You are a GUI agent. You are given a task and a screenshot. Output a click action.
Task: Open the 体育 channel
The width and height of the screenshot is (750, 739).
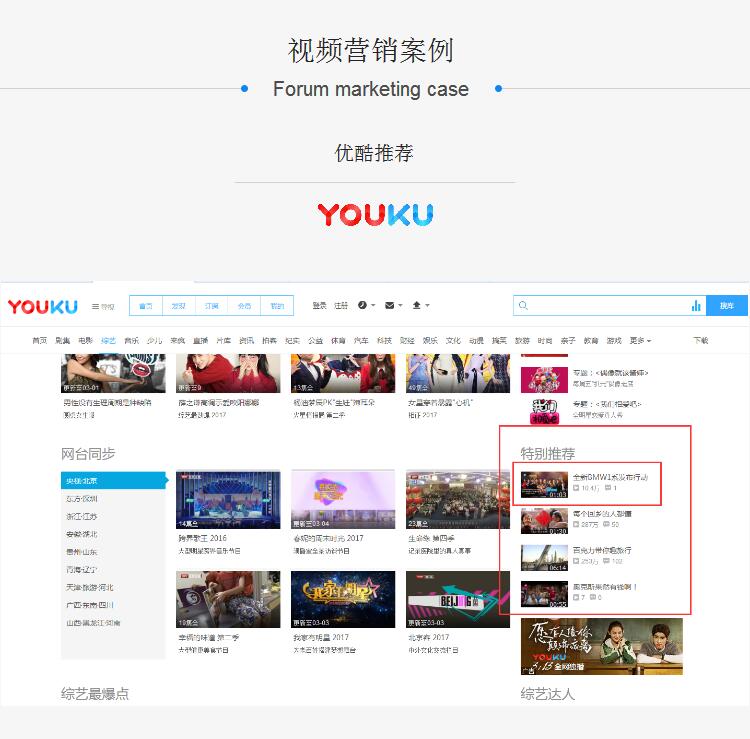coord(338,341)
